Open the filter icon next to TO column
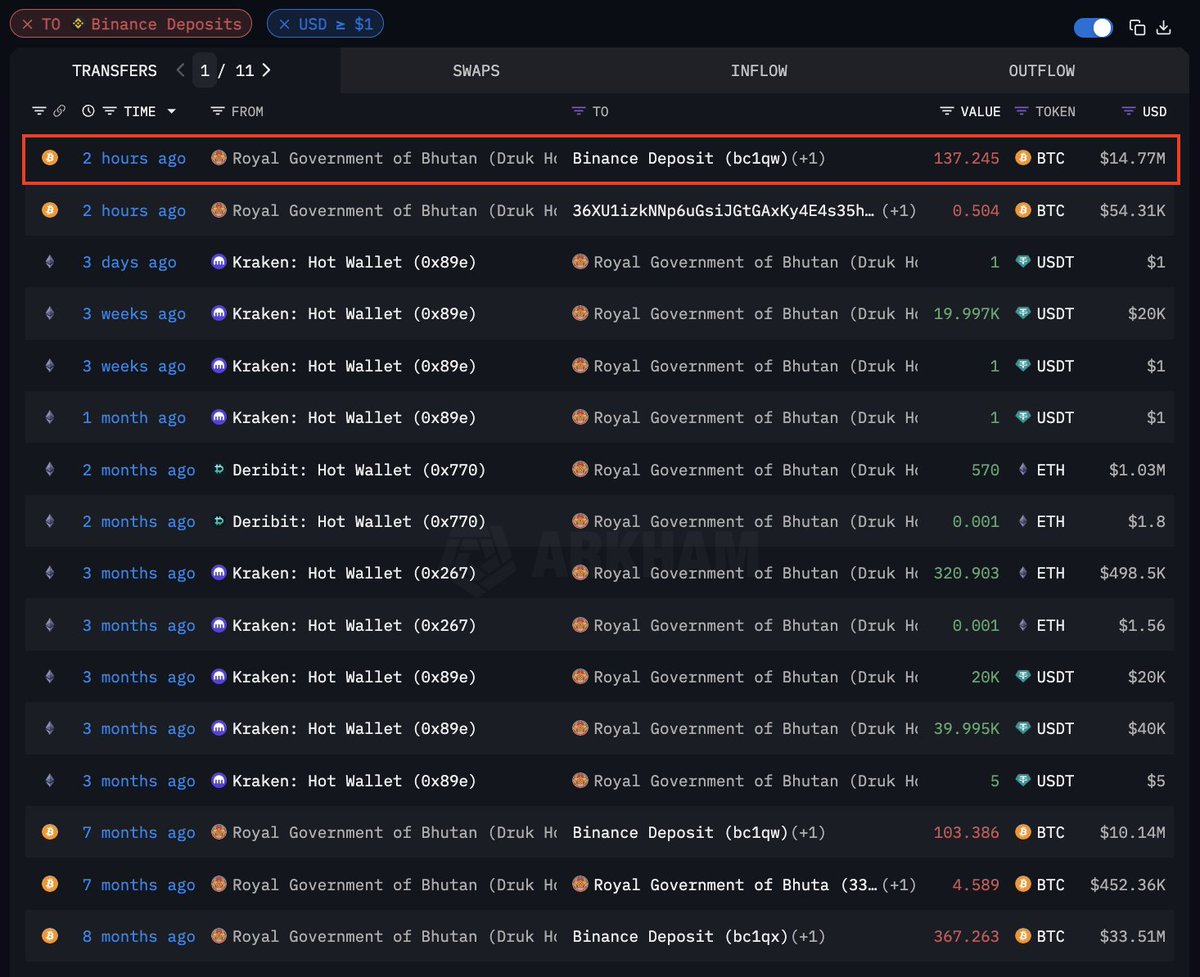This screenshot has height=977, width=1200. [576, 111]
